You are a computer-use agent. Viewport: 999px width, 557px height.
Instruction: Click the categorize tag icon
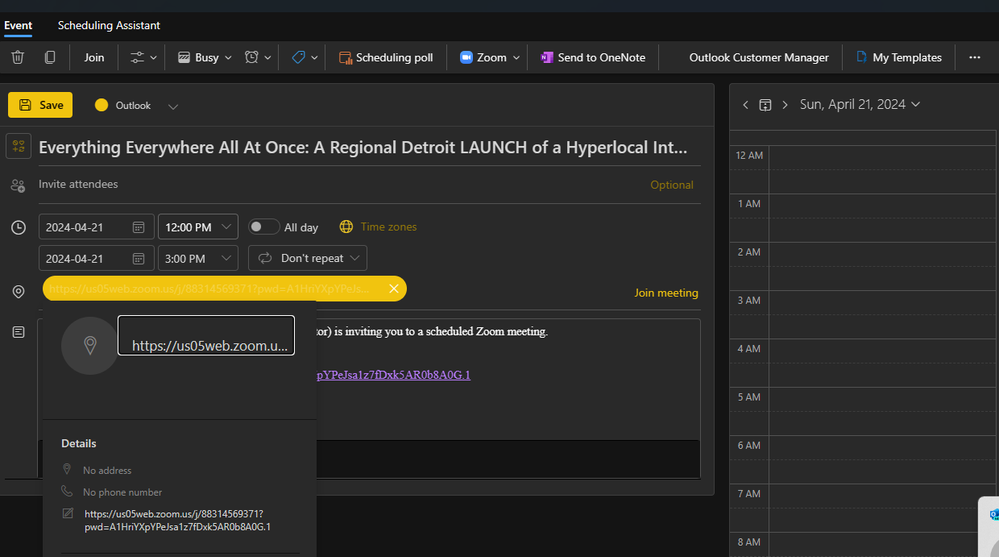coord(304,58)
